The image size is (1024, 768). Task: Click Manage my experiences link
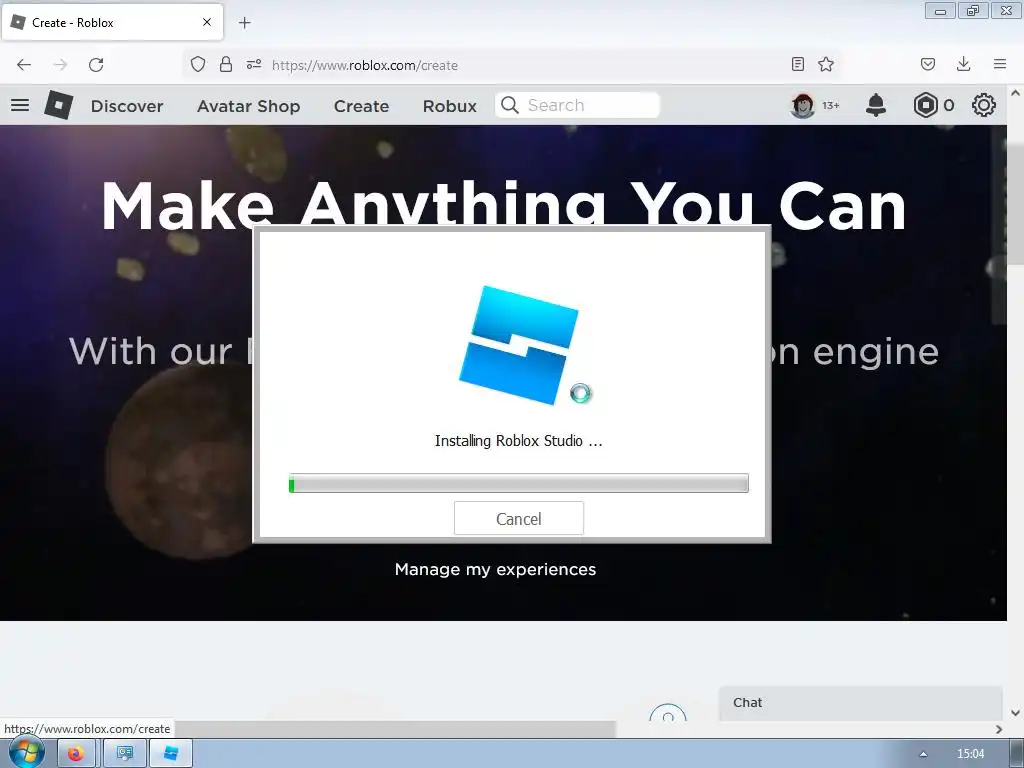pos(495,569)
